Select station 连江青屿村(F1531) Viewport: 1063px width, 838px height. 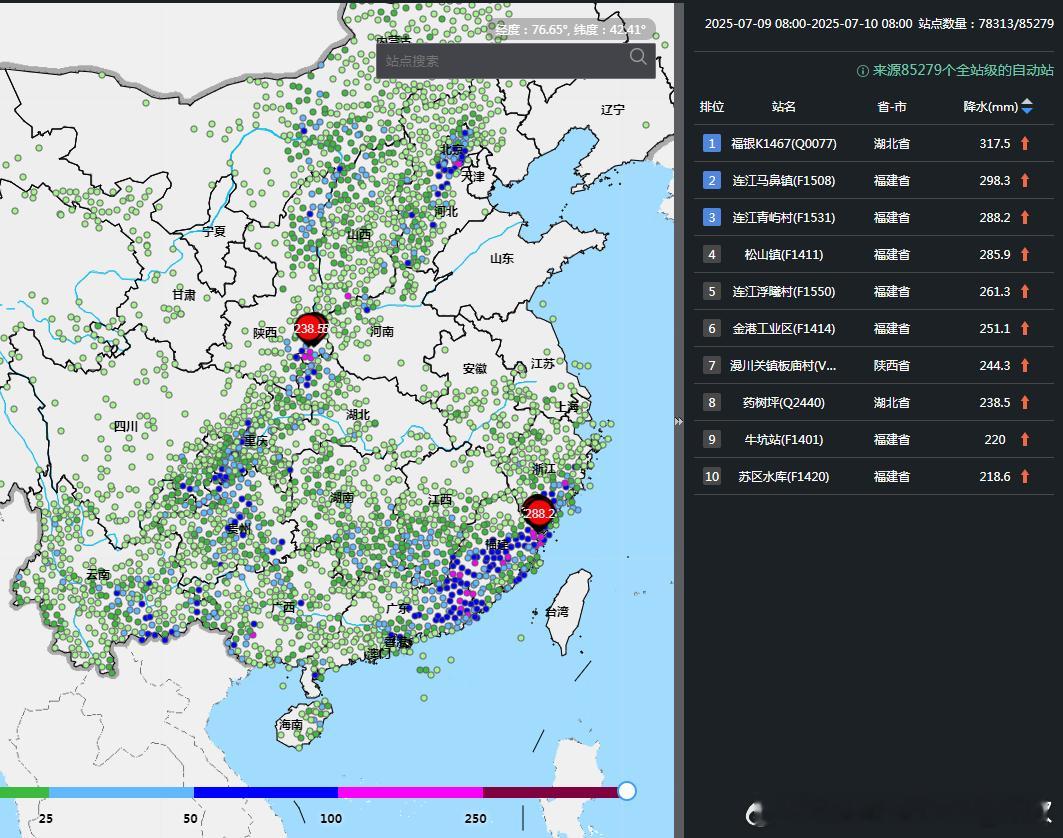784,218
